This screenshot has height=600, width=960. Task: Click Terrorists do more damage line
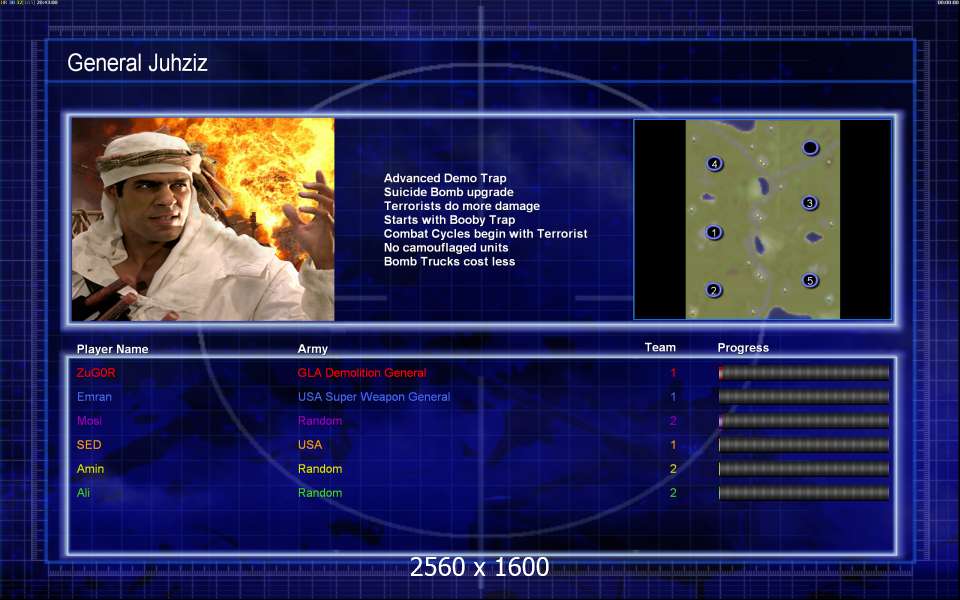[462, 206]
